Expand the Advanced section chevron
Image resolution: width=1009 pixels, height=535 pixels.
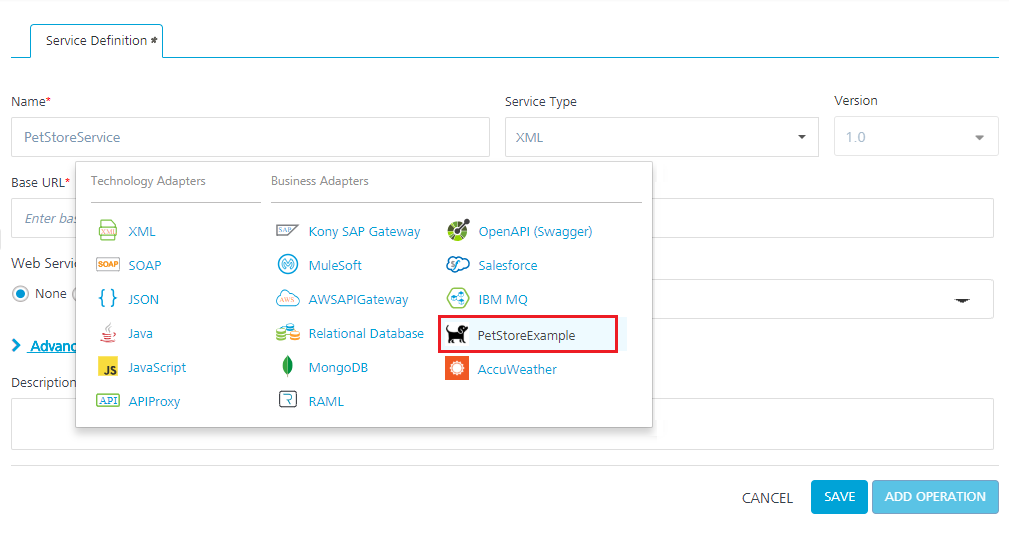16,346
